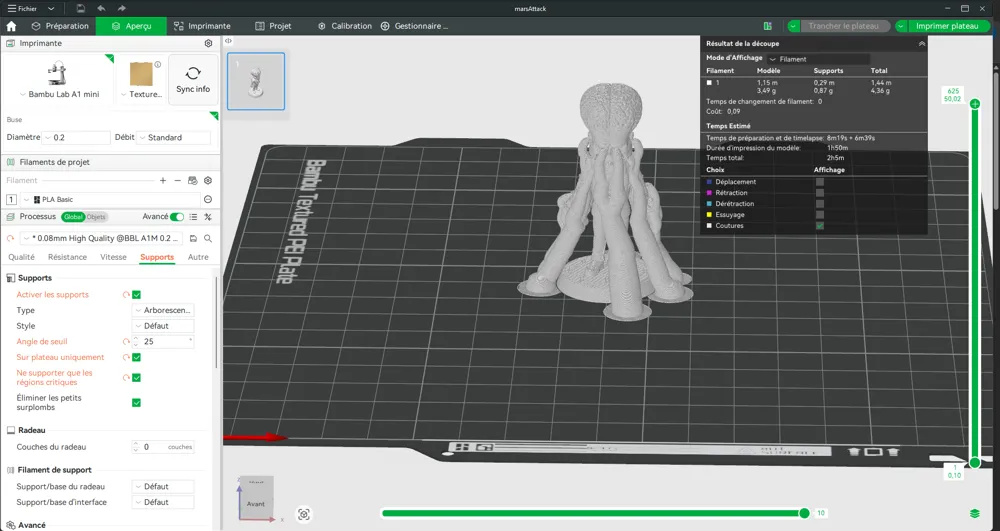Select the plate 1 thumbnail
1000x531 pixels.
point(256,81)
